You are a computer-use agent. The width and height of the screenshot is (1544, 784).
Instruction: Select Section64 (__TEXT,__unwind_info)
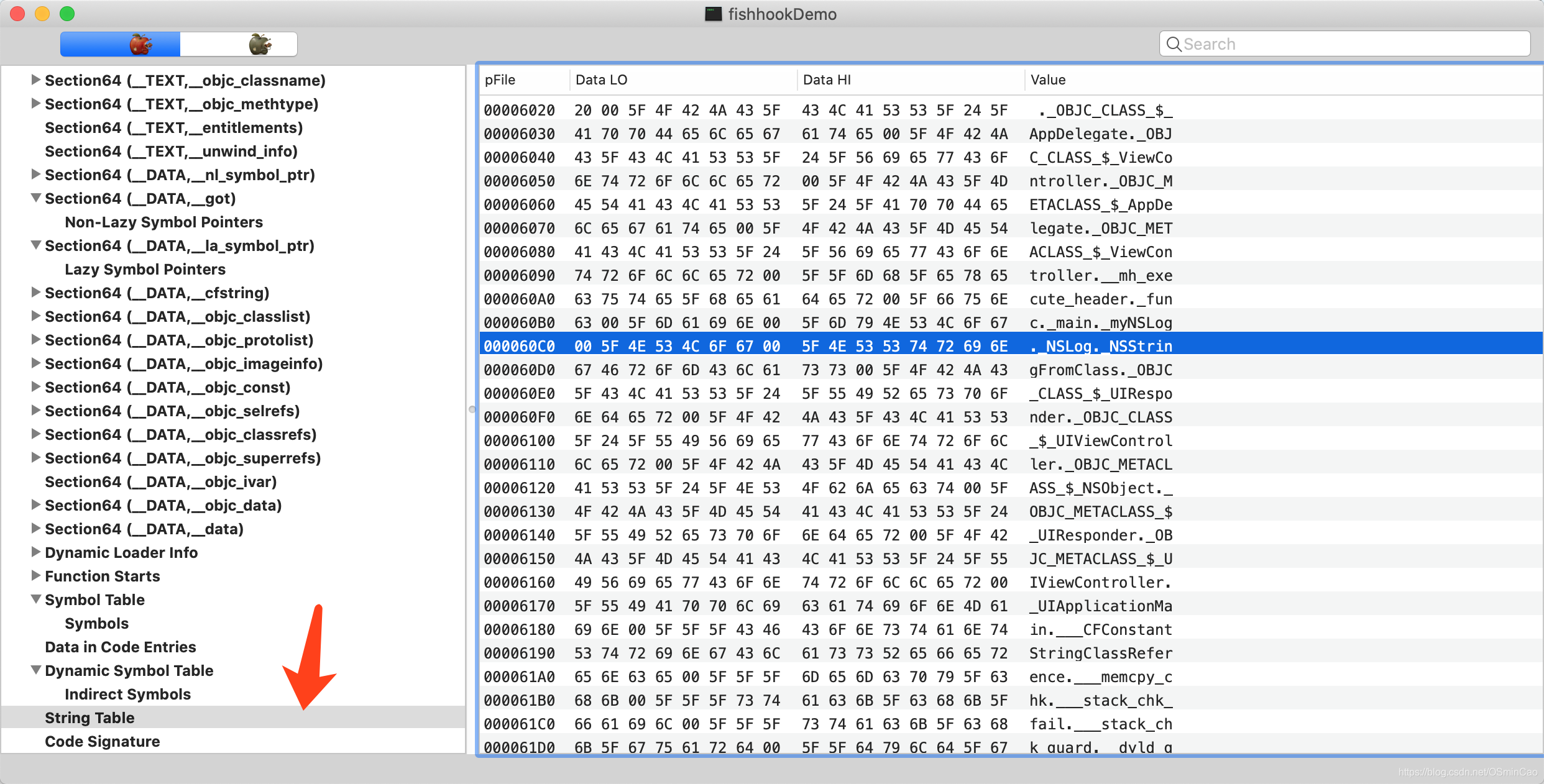coord(172,151)
